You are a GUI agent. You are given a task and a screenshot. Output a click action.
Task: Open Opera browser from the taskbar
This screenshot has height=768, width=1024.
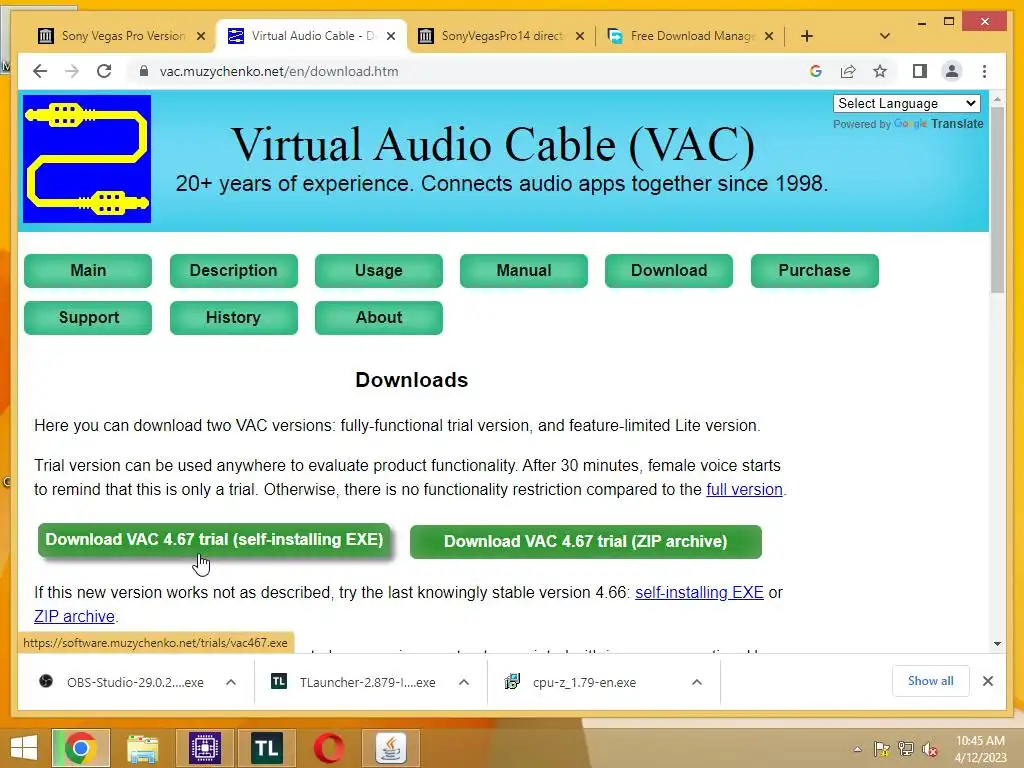coord(328,748)
